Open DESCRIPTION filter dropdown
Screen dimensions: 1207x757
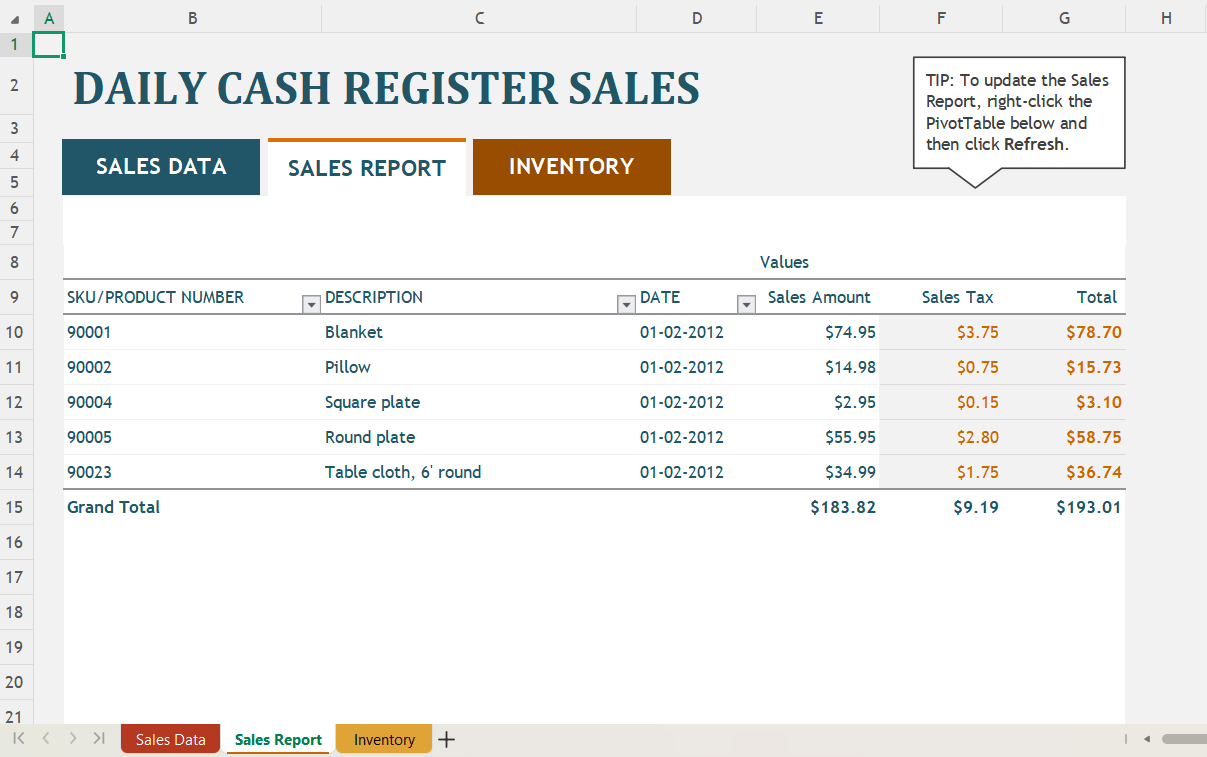pos(626,304)
